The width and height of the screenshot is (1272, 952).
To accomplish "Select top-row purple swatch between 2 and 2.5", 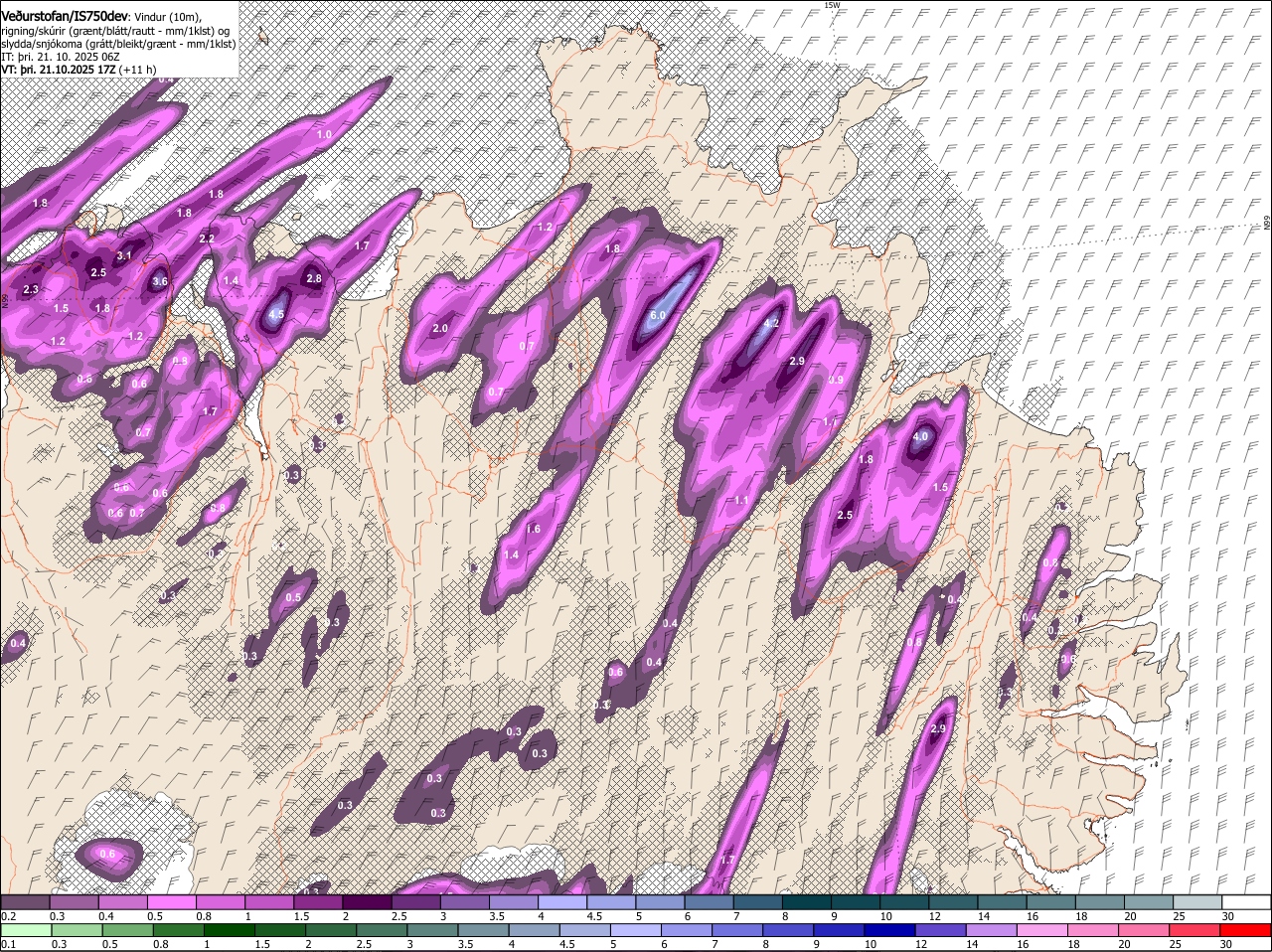I will (368, 902).
